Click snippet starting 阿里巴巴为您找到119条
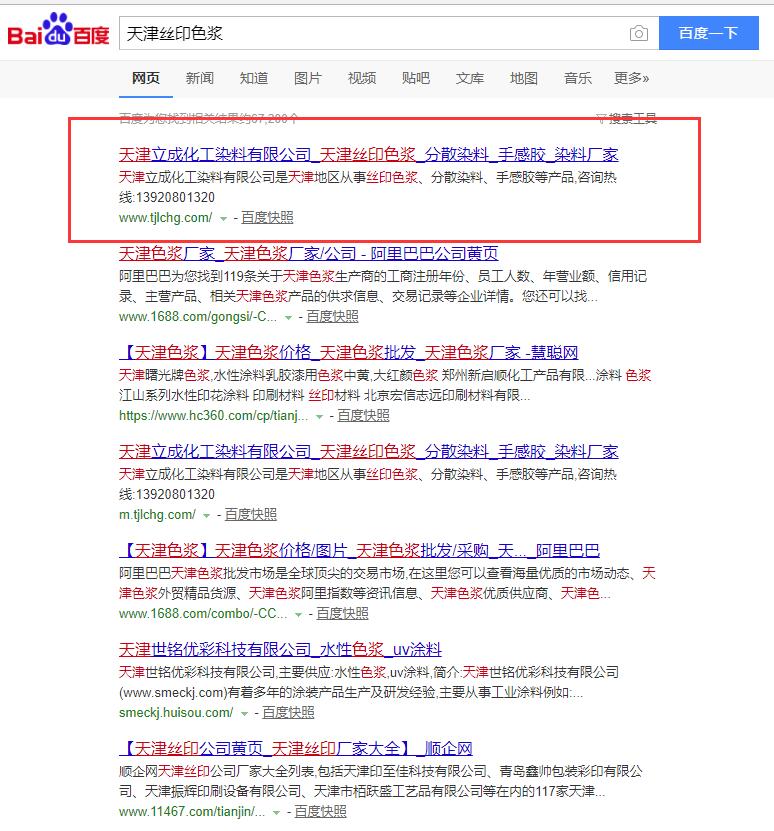The width and height of the screenshot is (774, 831). click(383, 286)
